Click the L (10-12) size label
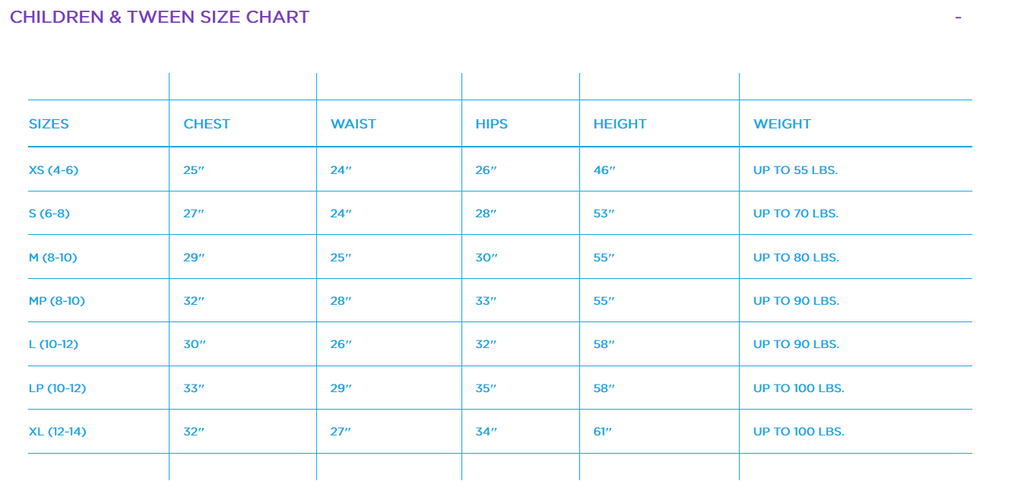The image size is (1024, 497). click(53, 345)
